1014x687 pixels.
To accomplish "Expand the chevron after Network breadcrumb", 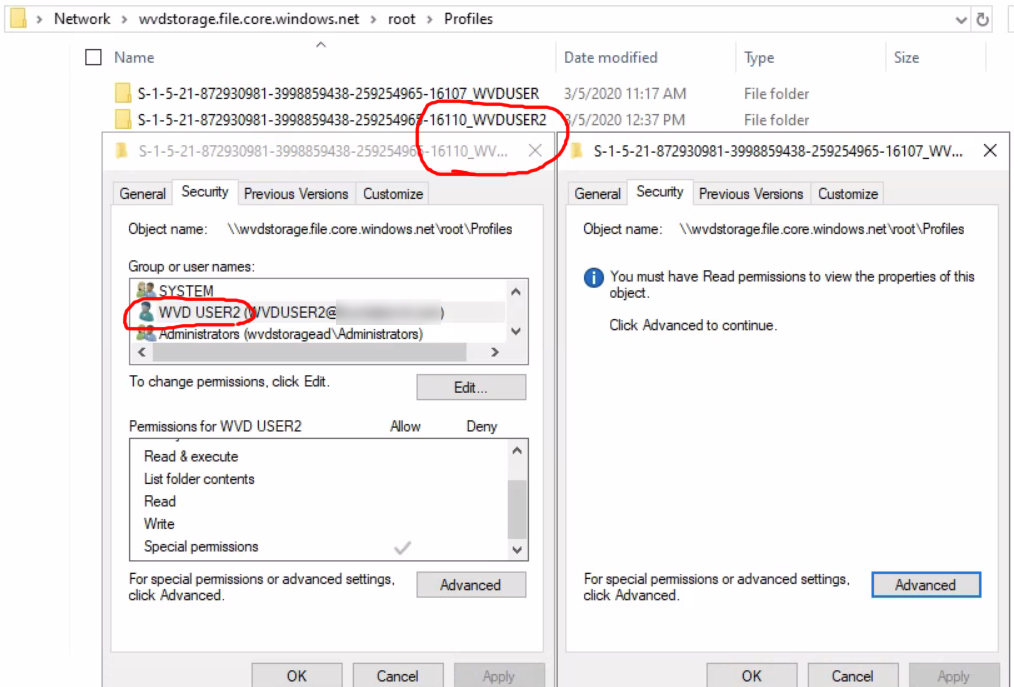I will [x=124, y=19].
